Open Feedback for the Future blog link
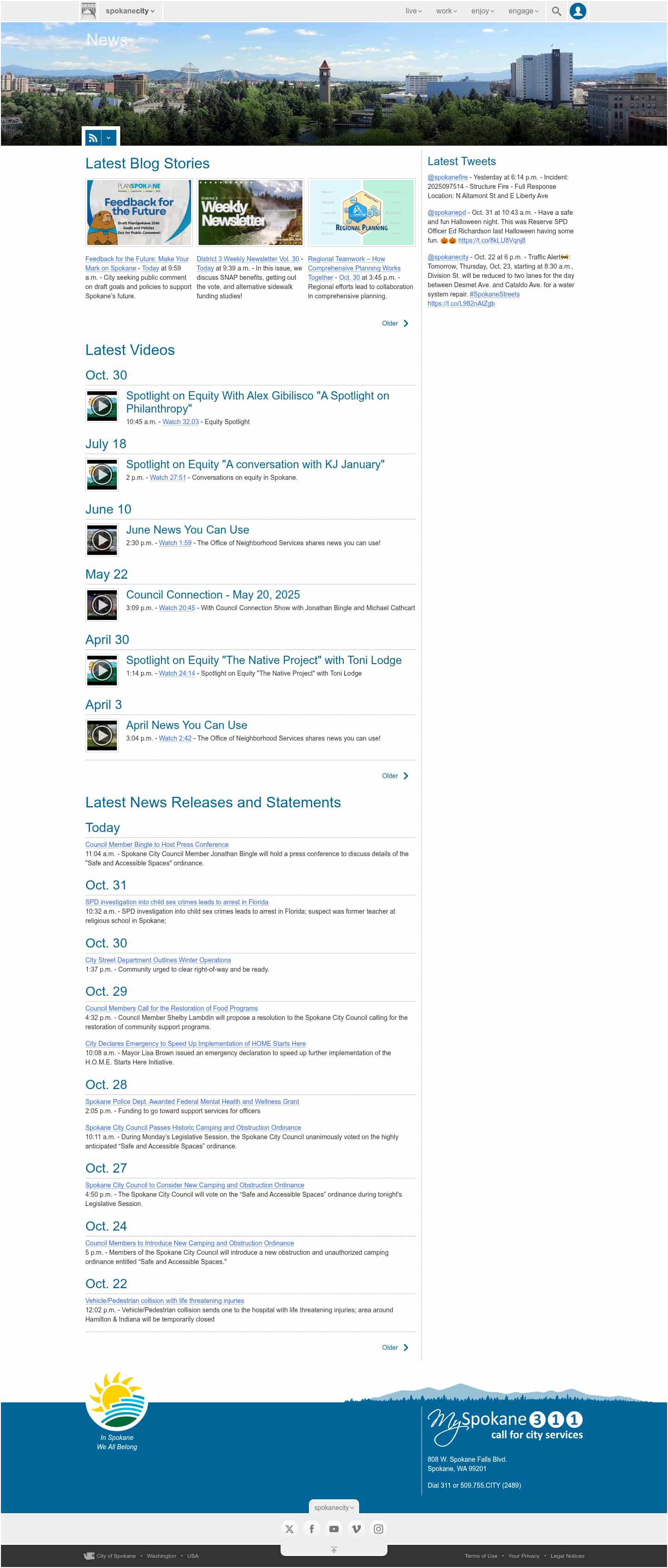This screenshot has width=668, height=1568. coord(137,264)
